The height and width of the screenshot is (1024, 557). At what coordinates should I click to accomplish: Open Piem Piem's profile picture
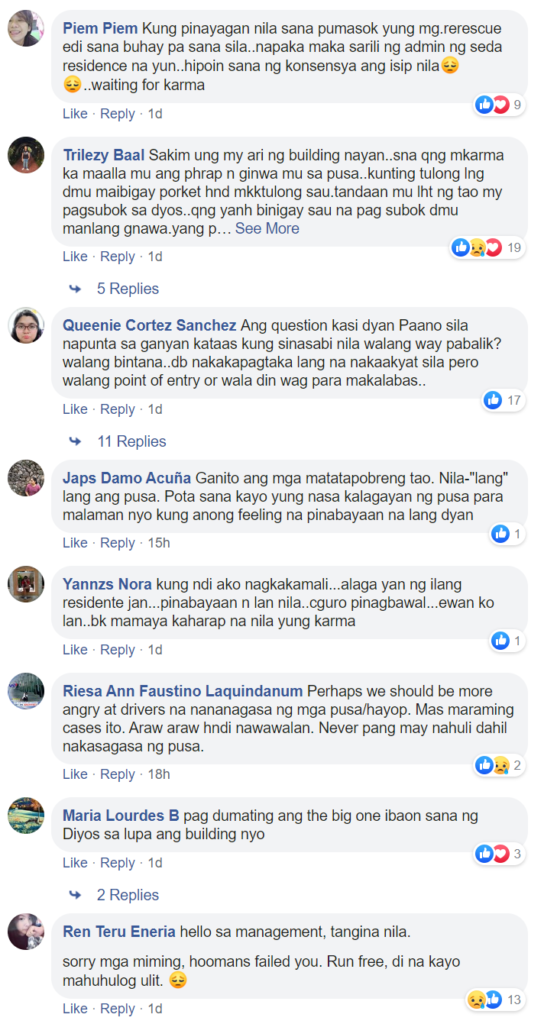[x=26, y=29]
